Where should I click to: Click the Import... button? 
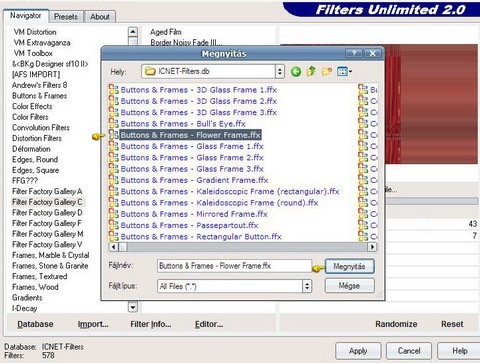93,324
